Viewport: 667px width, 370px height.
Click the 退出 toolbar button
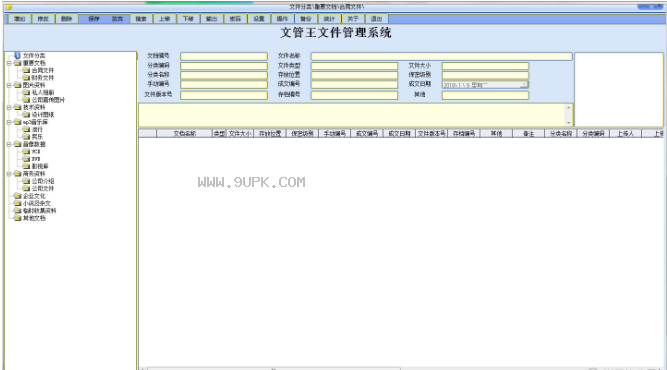pos(376,19)
